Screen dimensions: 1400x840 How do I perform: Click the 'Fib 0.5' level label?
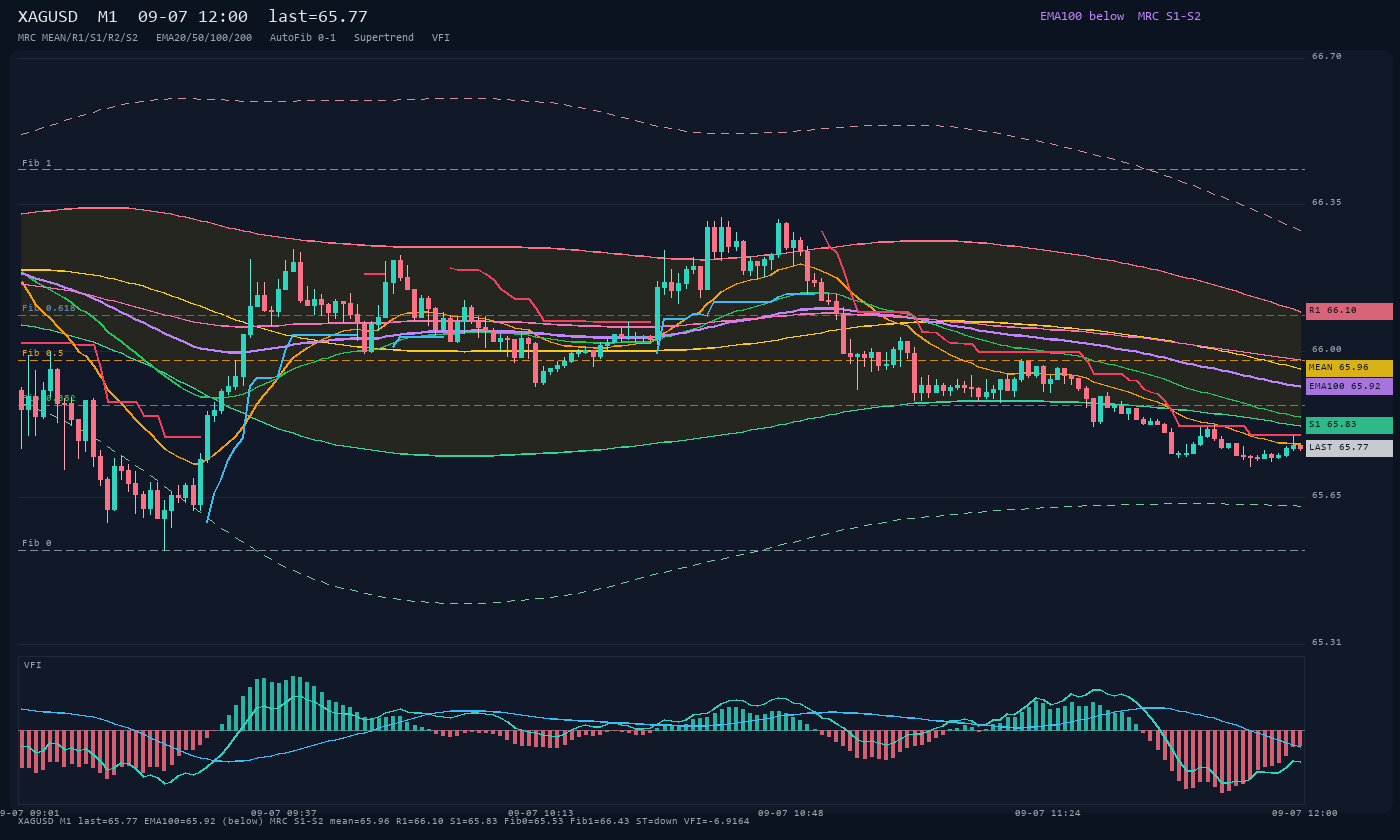click(x=43, y=353)
